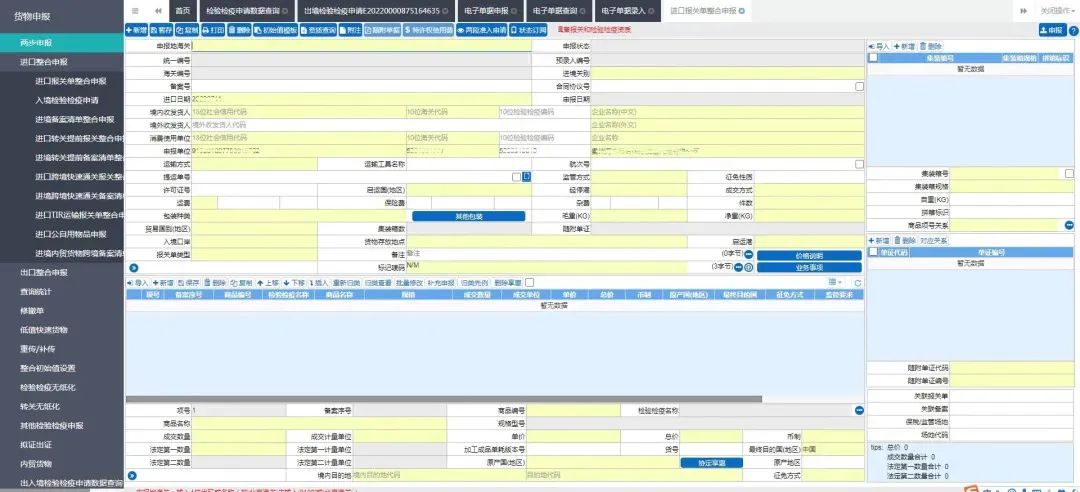Click the 随附单据 toolbar button
Viewport: 1080px width, 492px height.
click(x=382, y=30)
